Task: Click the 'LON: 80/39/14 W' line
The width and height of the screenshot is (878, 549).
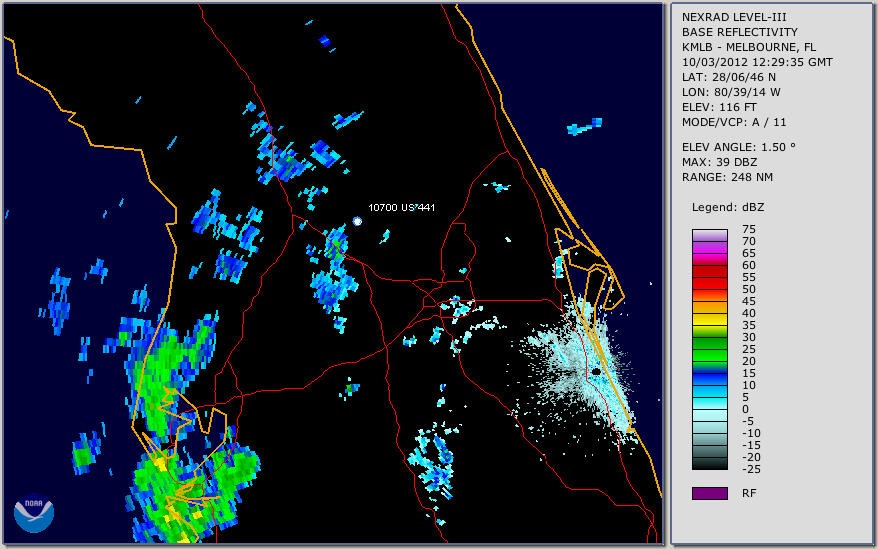Action: (731, 92)
